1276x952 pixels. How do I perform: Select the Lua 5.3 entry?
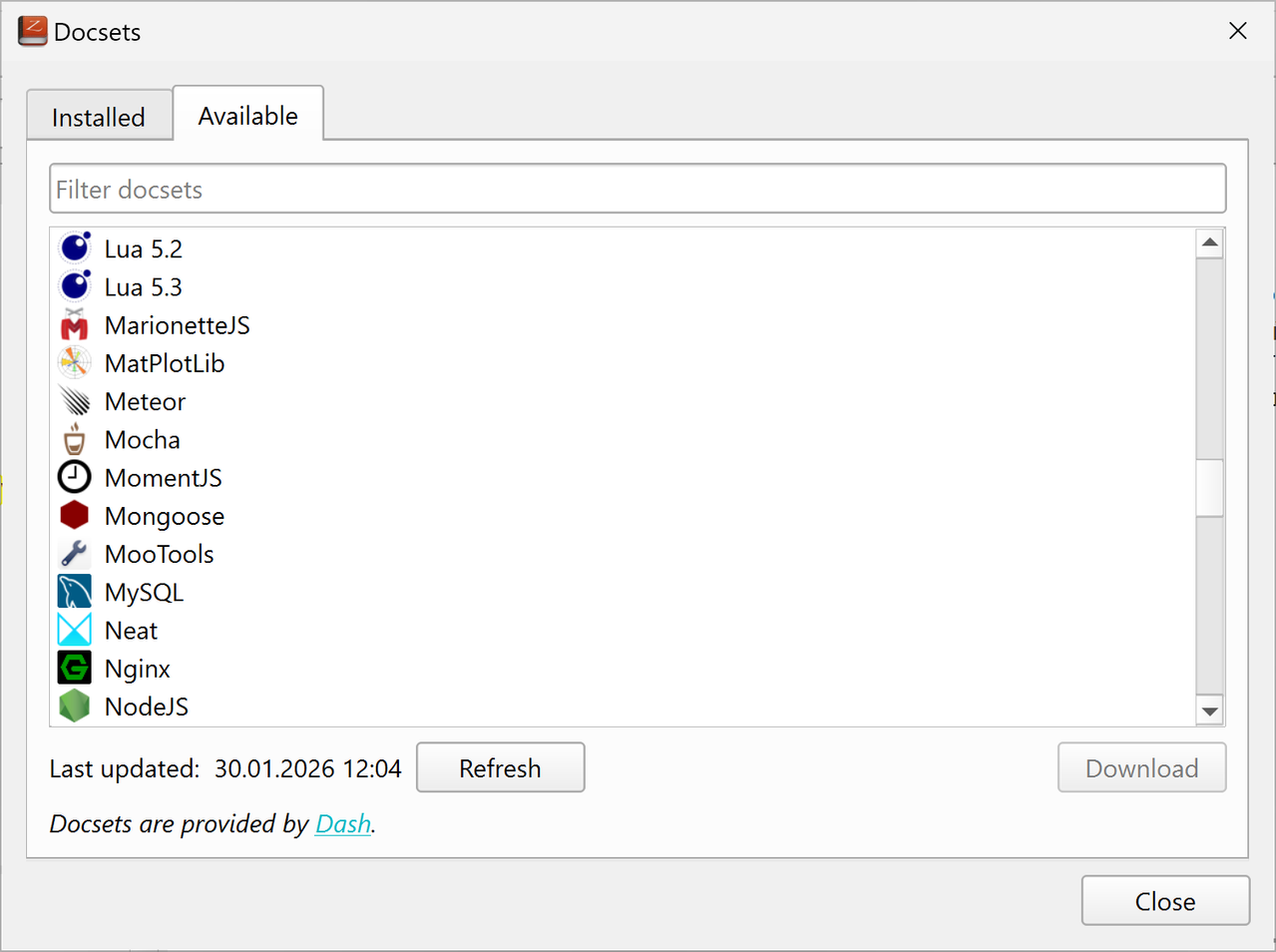(x=623, y=286)
